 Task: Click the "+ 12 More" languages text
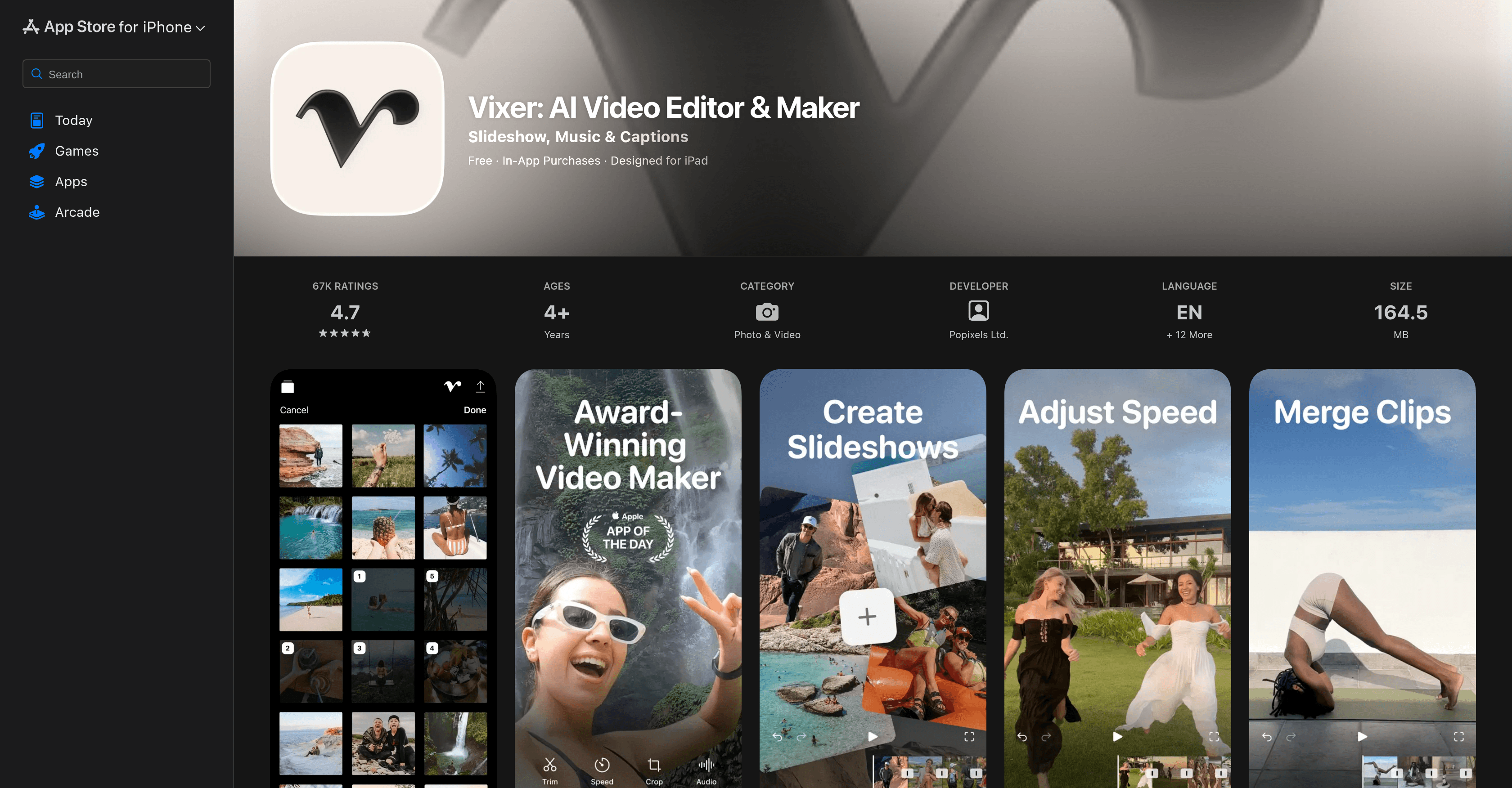[1188, 335]
